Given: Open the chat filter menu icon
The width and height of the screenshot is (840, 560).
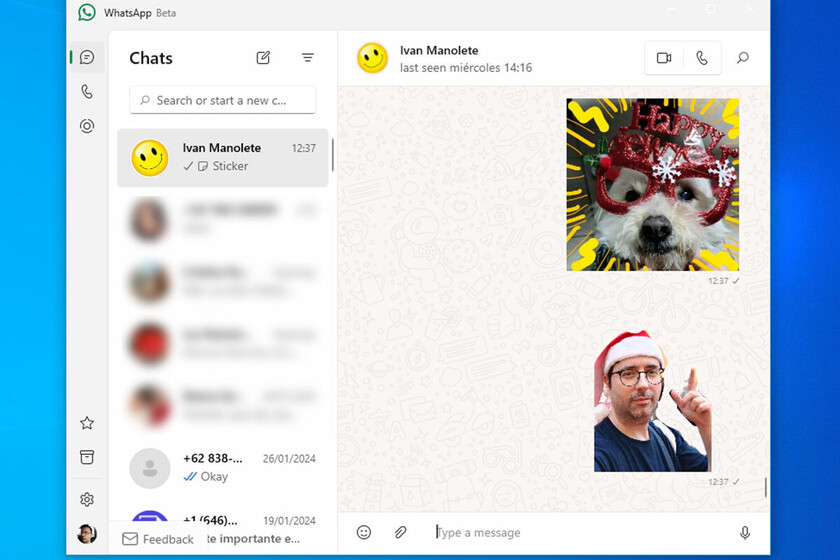Looking at the screenshot, I should (308, 57).
